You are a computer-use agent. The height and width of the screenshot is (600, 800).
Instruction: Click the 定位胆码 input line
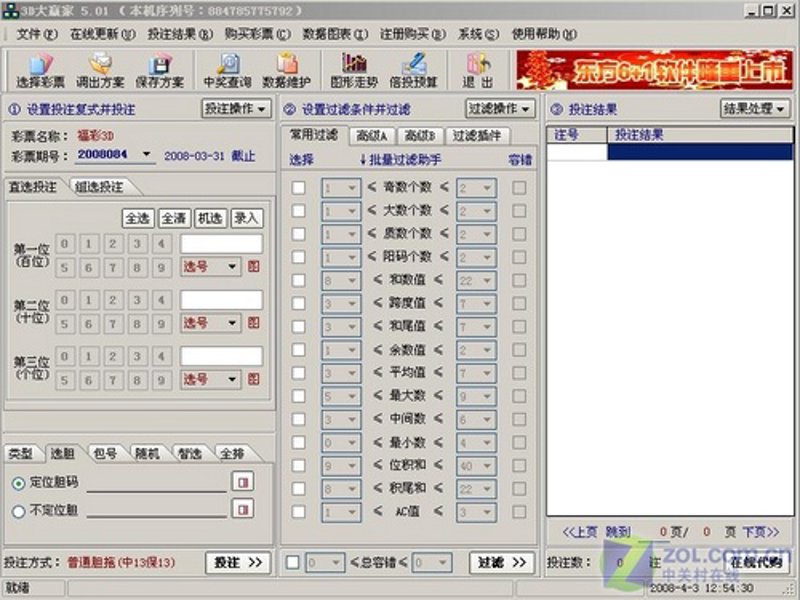tap(157, 483)
